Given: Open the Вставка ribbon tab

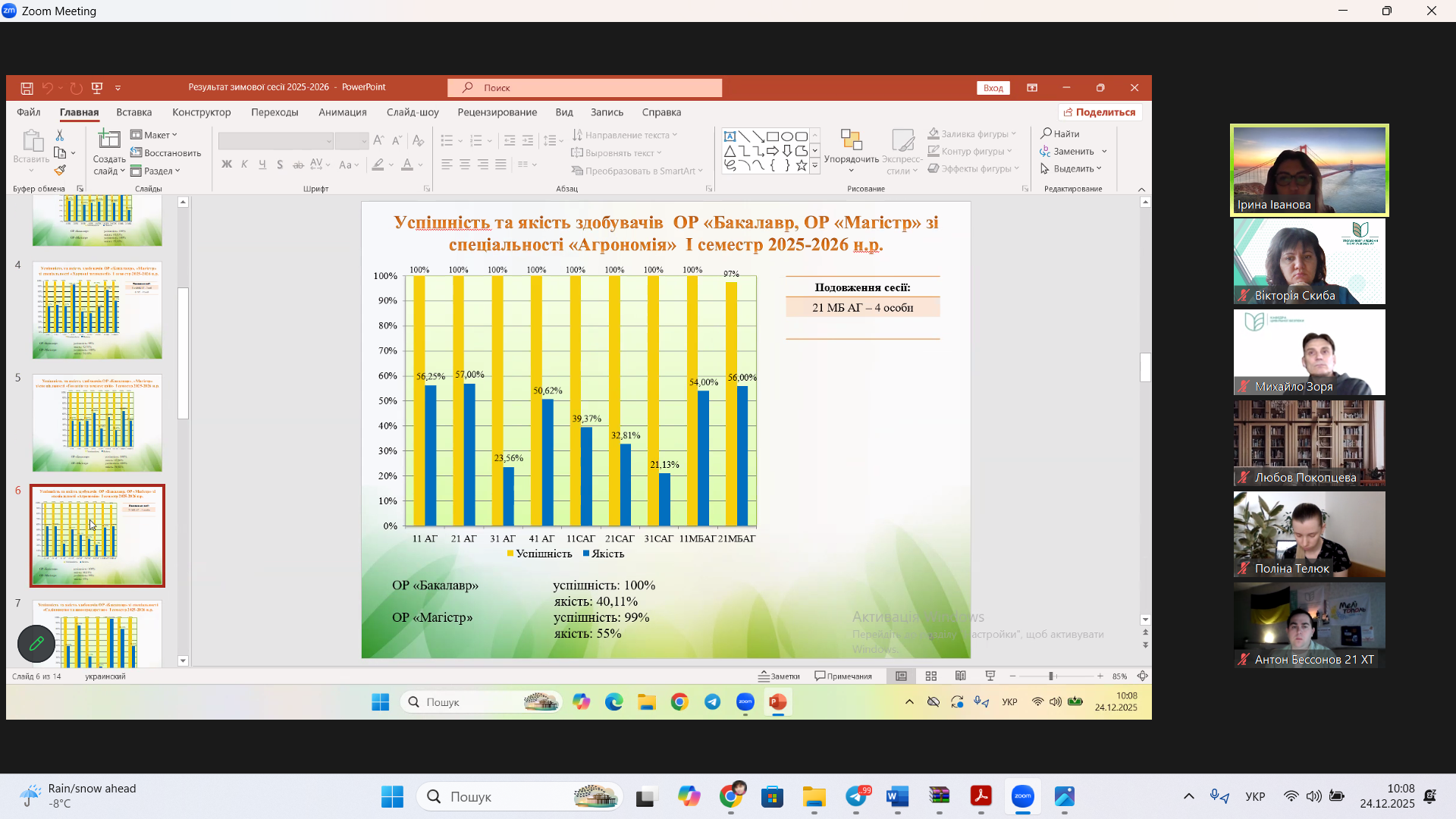Looking at the screenshot, I should pyautogui.click(x=133, y=112).
